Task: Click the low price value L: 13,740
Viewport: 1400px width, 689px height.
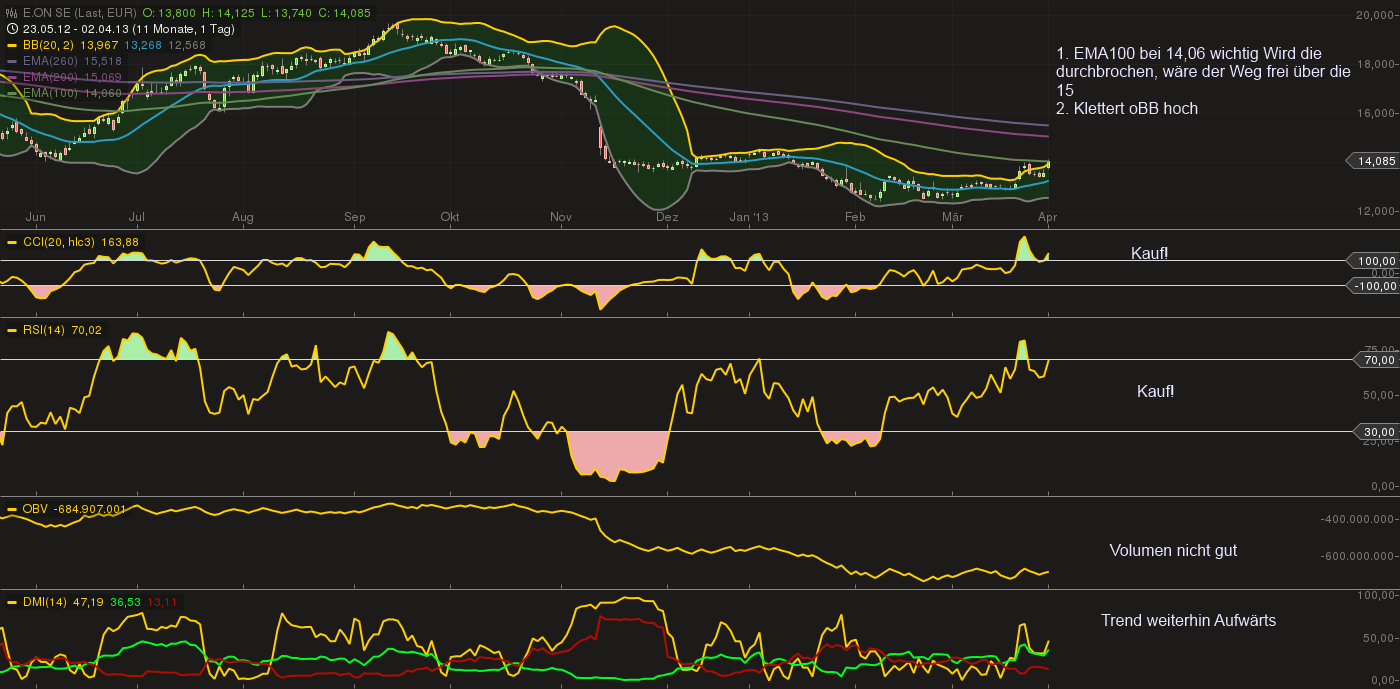Action: [x=285, y=13]
